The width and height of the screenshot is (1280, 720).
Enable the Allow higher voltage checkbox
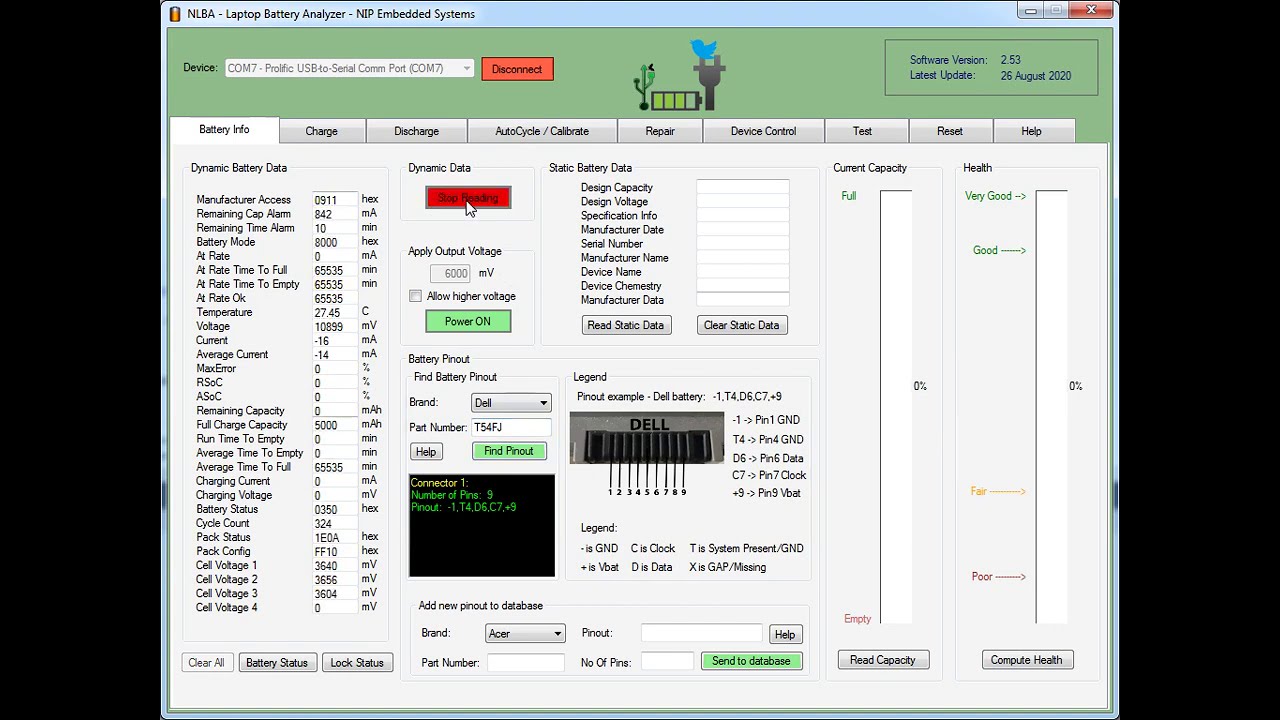click(x=415, y=296)
